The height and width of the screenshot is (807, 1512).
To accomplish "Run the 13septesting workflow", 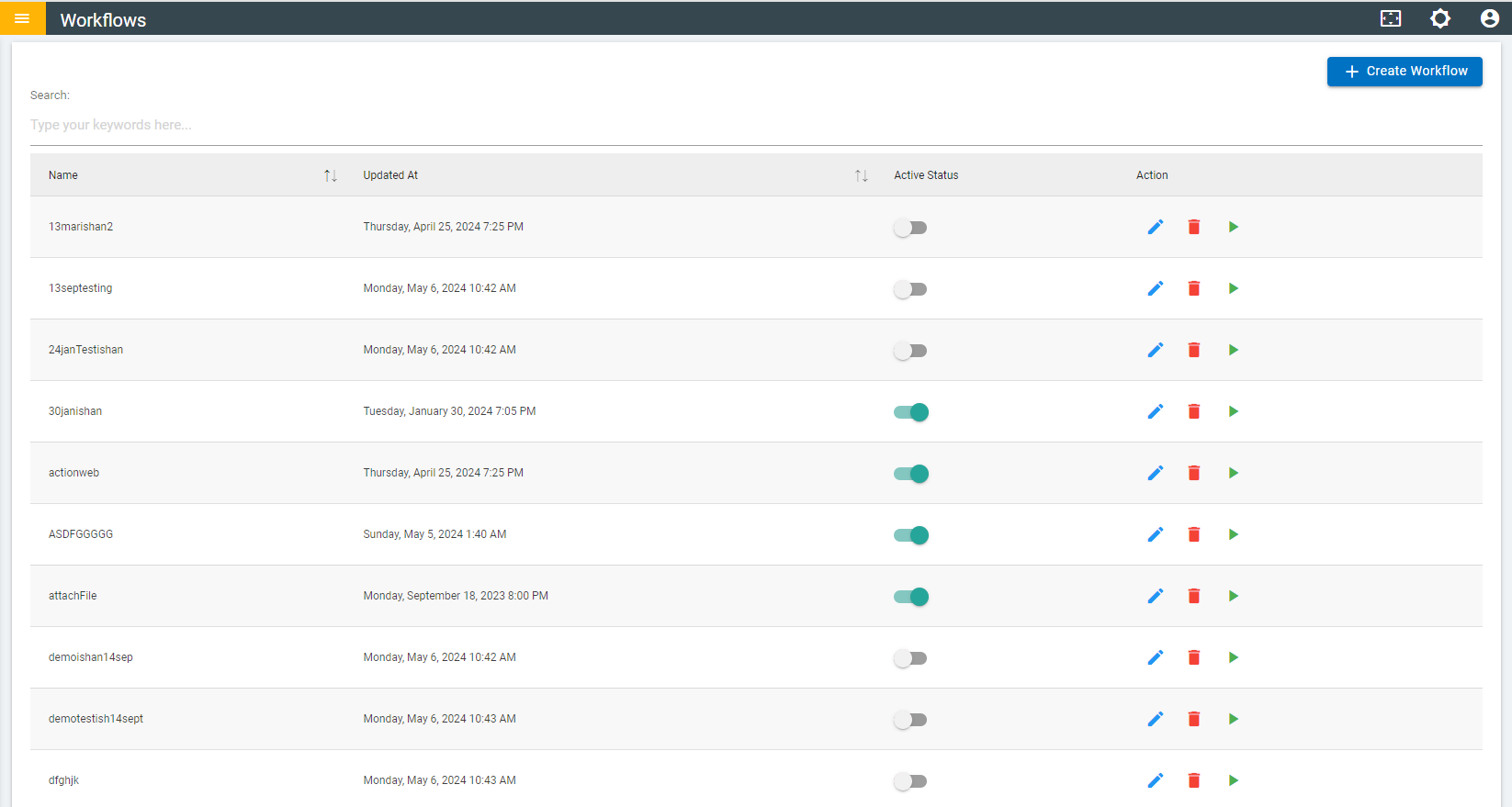I will coord(1234,288).
